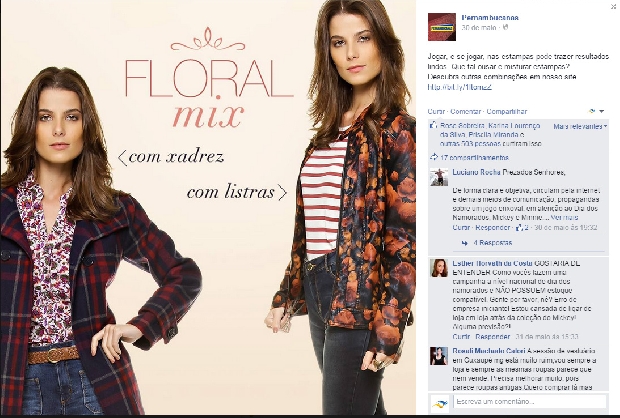620x418 pixels.
Task: Expand Luciano's comment with Ver mais
Action: point(564,218)
